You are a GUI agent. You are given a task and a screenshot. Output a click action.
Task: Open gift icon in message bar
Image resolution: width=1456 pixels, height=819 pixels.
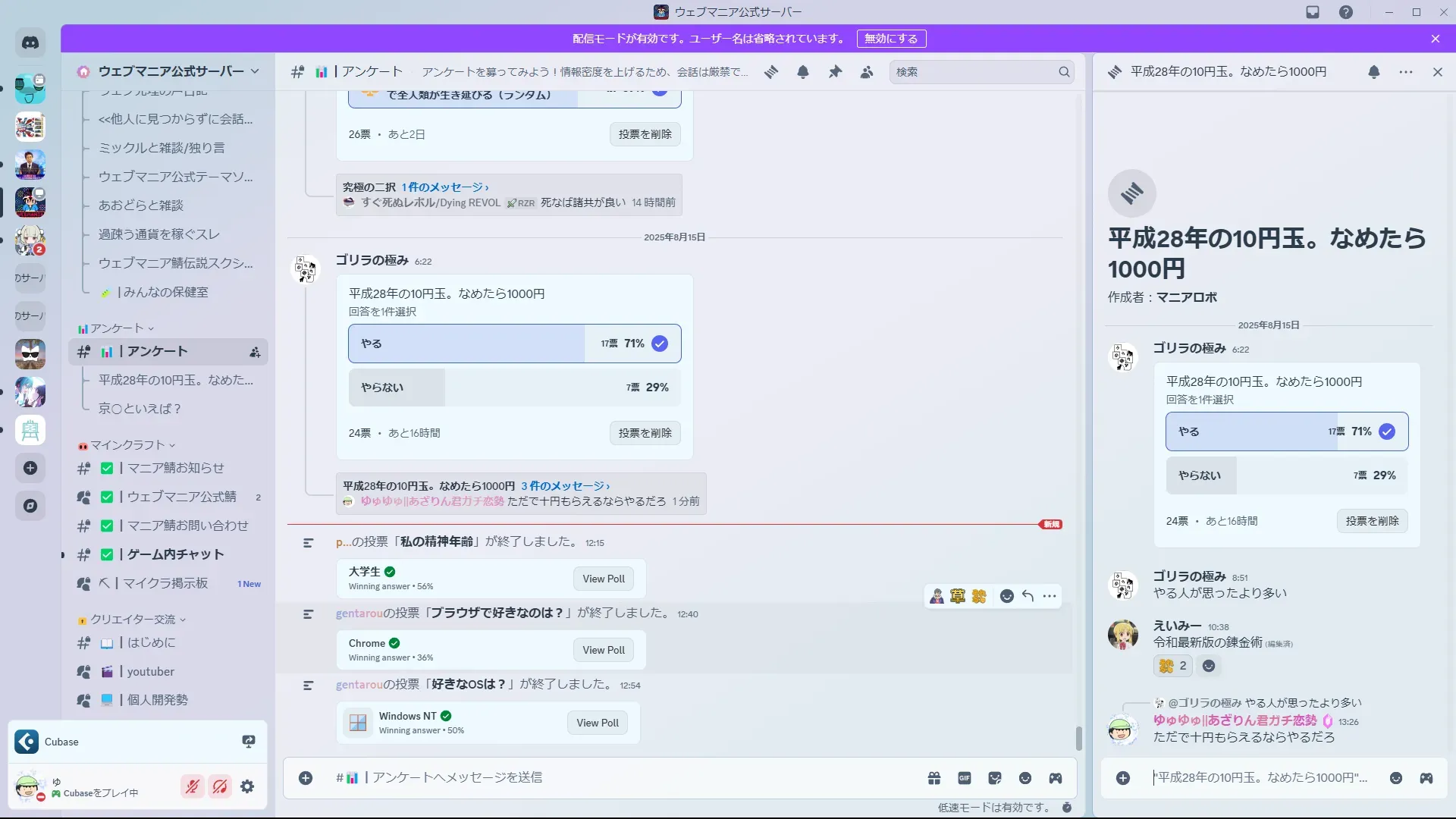[x=934, y=778]
